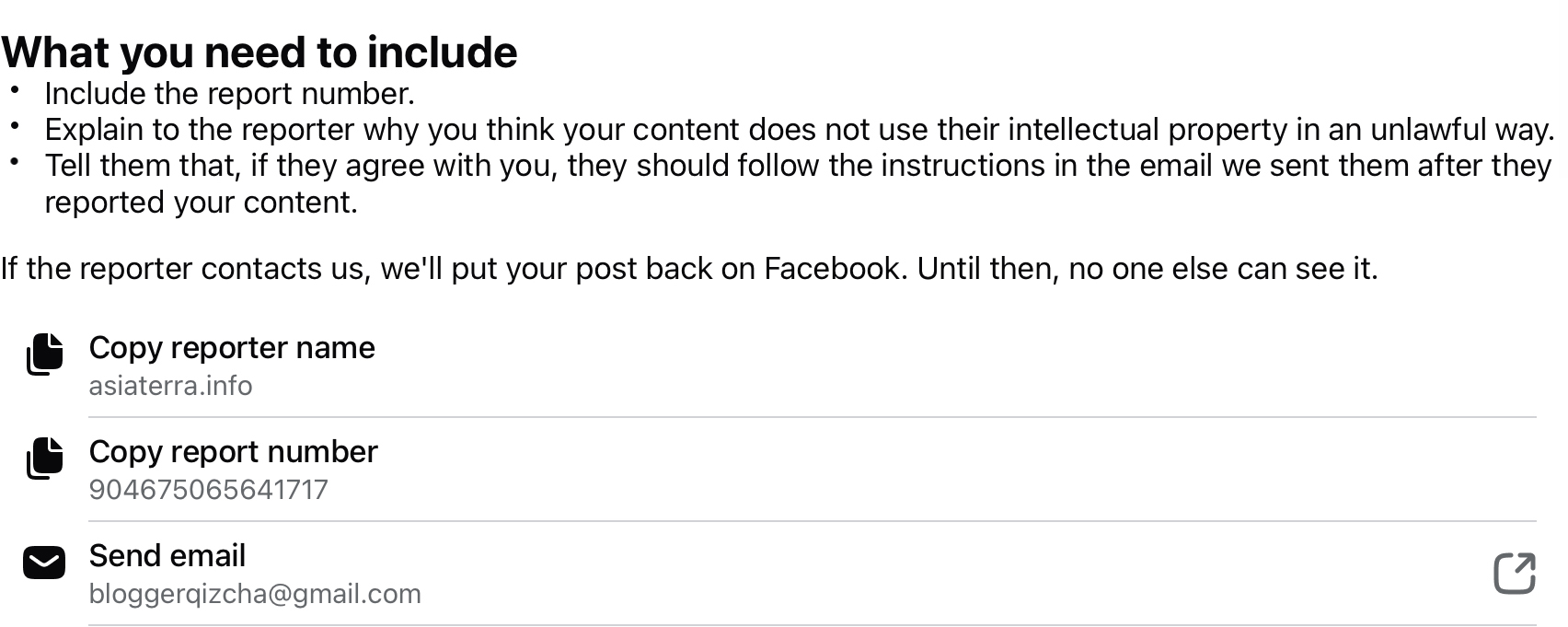Click the Include the report number line

pos(230,94)
